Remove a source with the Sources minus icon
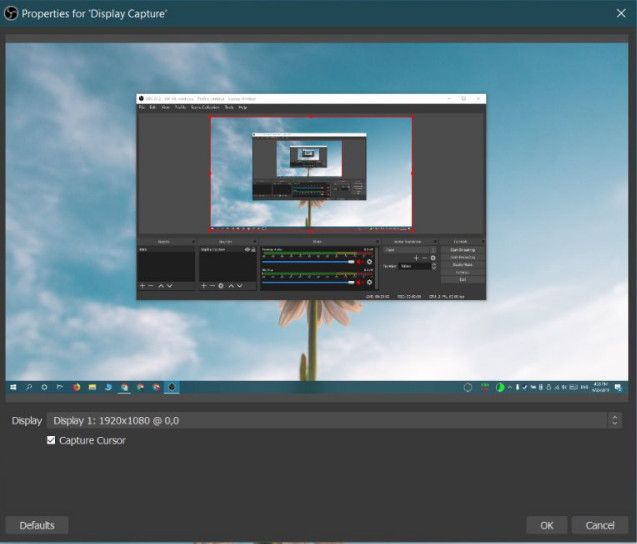The image size is (637, 544). tap(212, 286)
